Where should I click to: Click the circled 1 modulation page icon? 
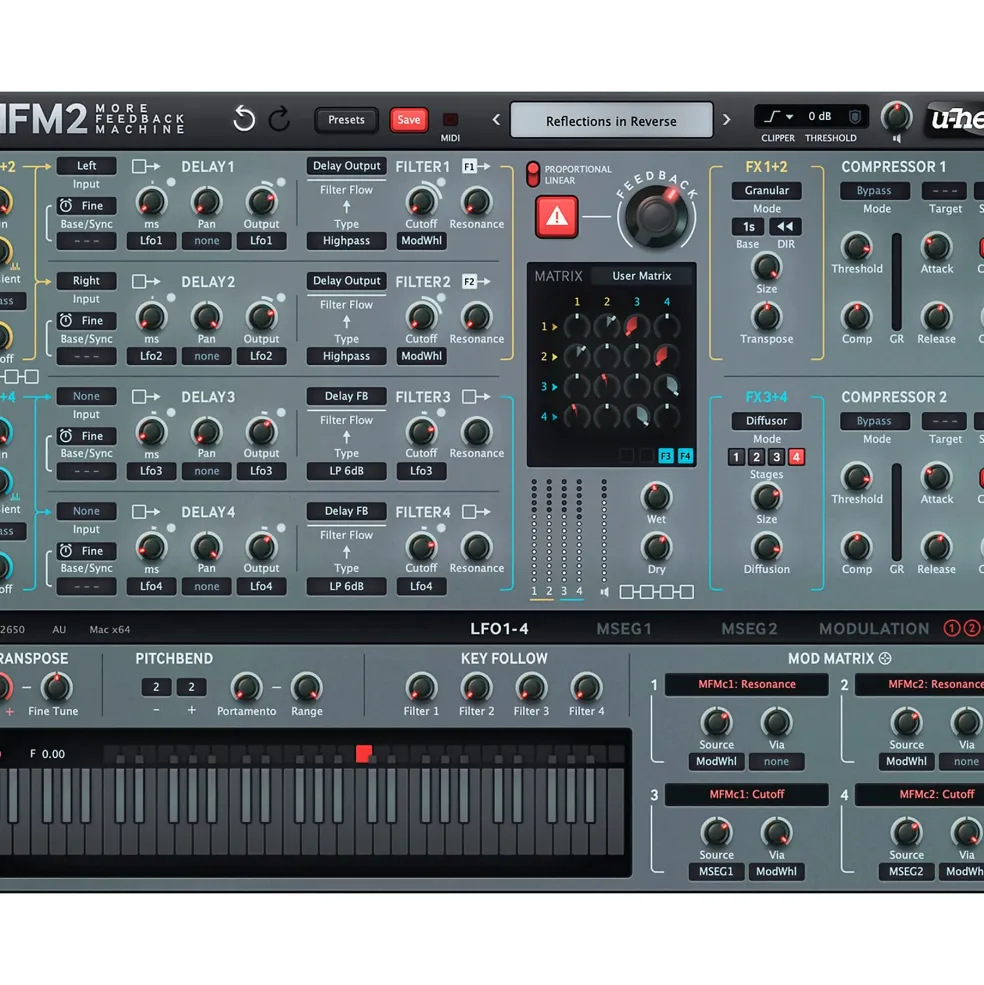pos(951,628)
